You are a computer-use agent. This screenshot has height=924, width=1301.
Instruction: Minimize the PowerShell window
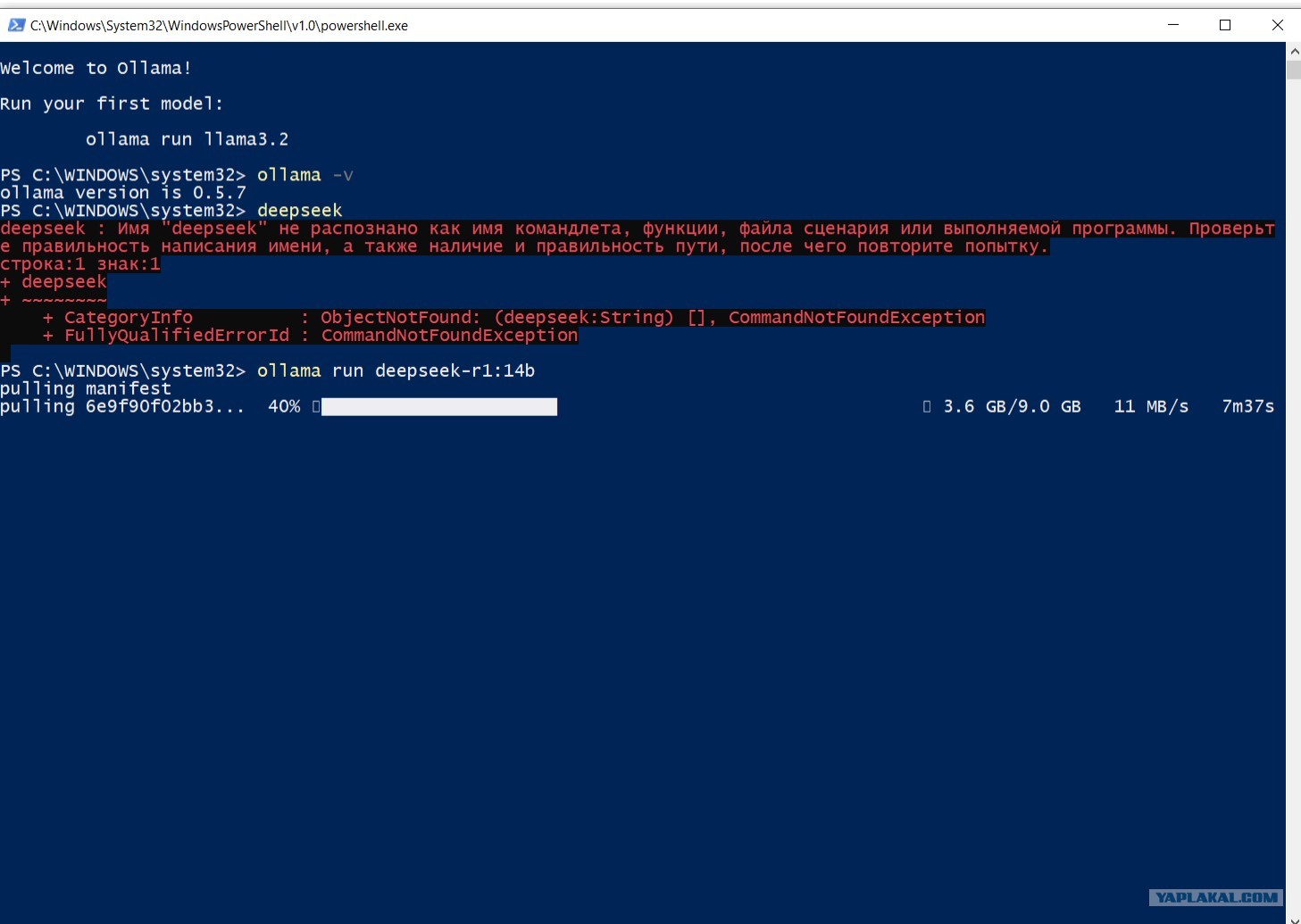pyautogui.click(x=1173, y=25)
